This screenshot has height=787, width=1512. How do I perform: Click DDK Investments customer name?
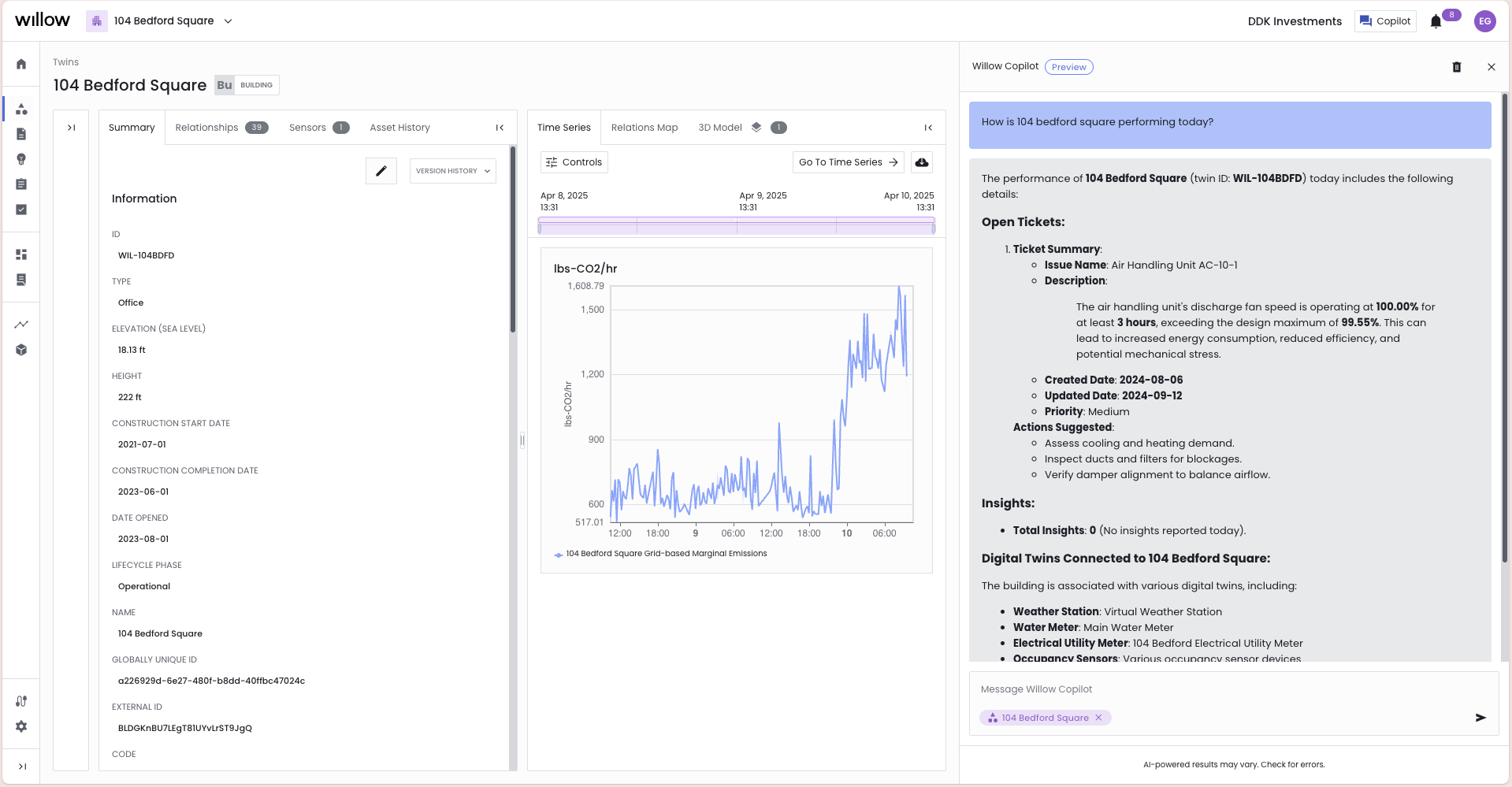point(1295,21)
